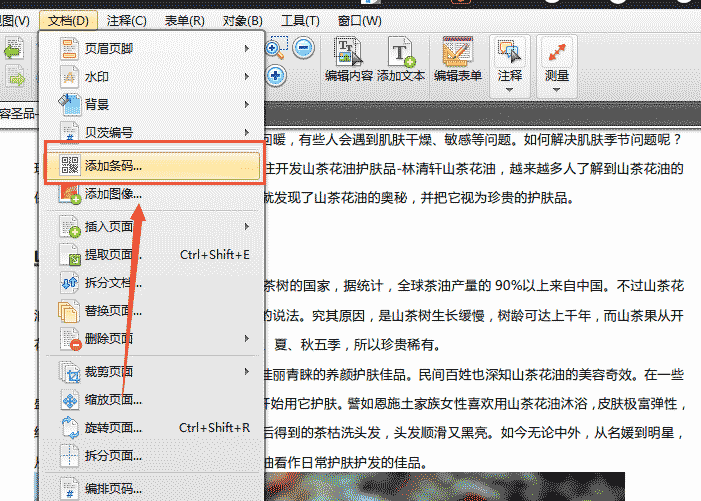Viewport: 701px width, 501px height.
Task: Select 替换页面 menu entry
Action: pyautogui.click(x=152, y=311)
